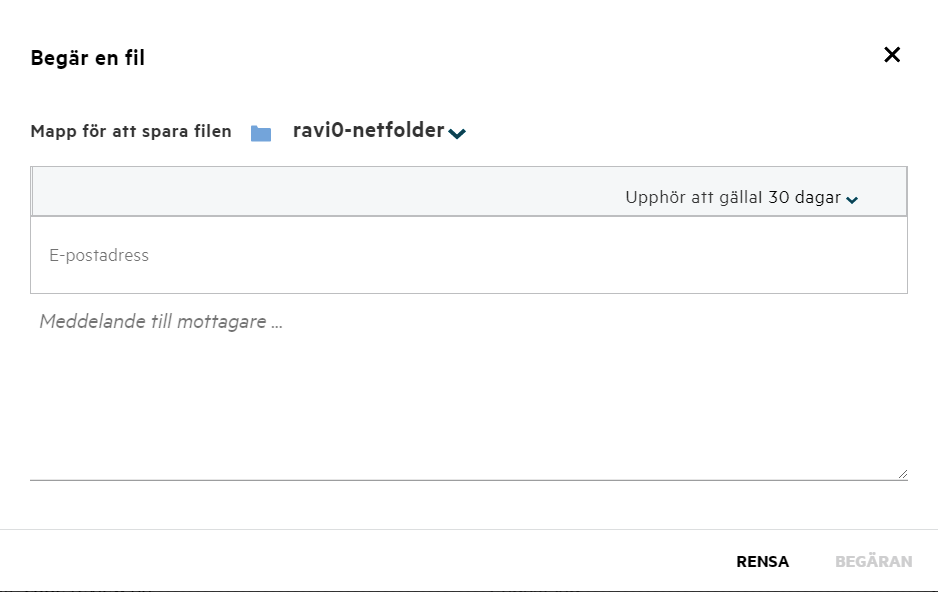The width and height of the screenshot is (938, 592).
Task: Click the Mapp för att spara filen label
Action: (131, 132)
